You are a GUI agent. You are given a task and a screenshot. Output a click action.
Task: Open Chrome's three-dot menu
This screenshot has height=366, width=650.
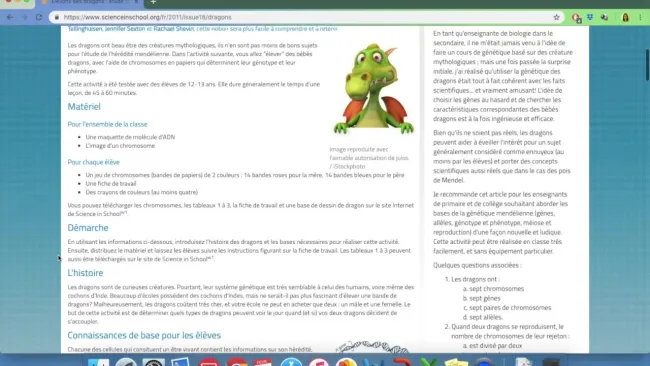pyautogui.click(x=640, y=17)
